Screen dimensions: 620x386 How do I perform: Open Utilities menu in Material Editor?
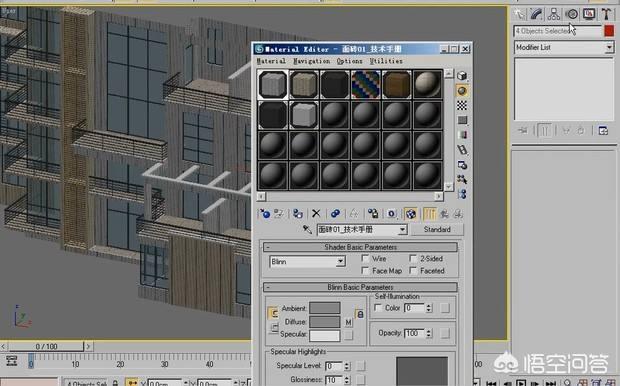[386, 61]
